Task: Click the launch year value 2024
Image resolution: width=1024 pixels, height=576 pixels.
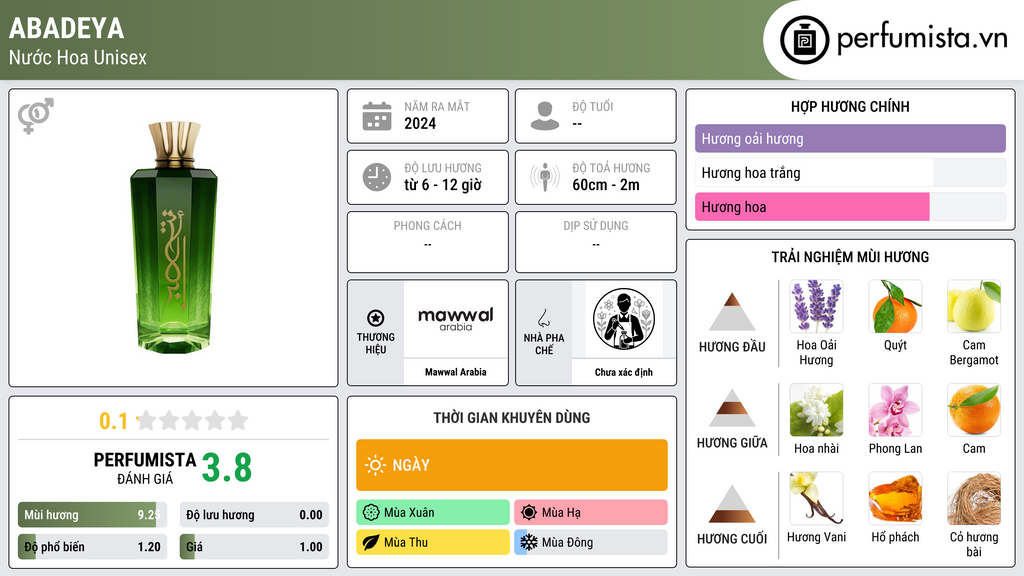Action: (x=420, y=123)
